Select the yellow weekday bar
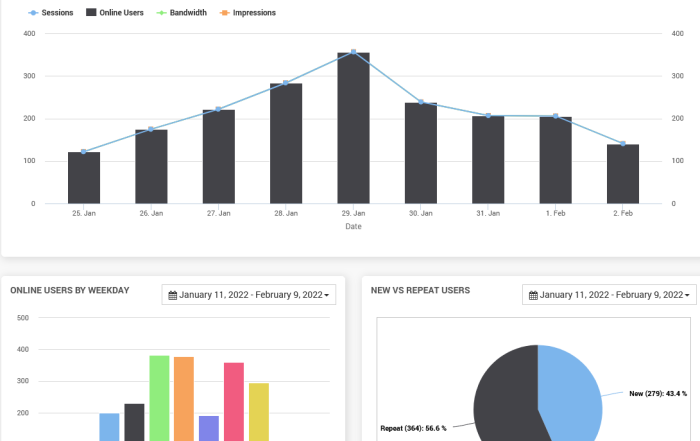Screen dimensions: 700x441 click(x=259, y=412)
